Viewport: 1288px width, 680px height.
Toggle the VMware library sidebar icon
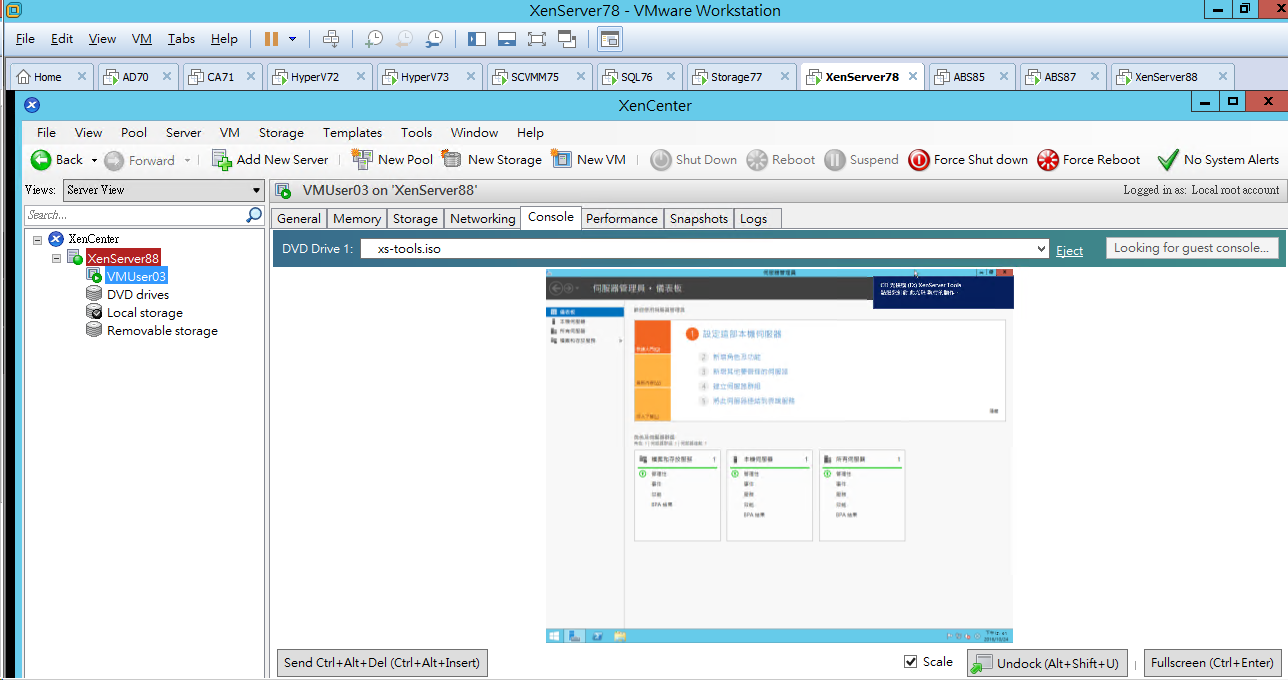(x=477, y=39)
